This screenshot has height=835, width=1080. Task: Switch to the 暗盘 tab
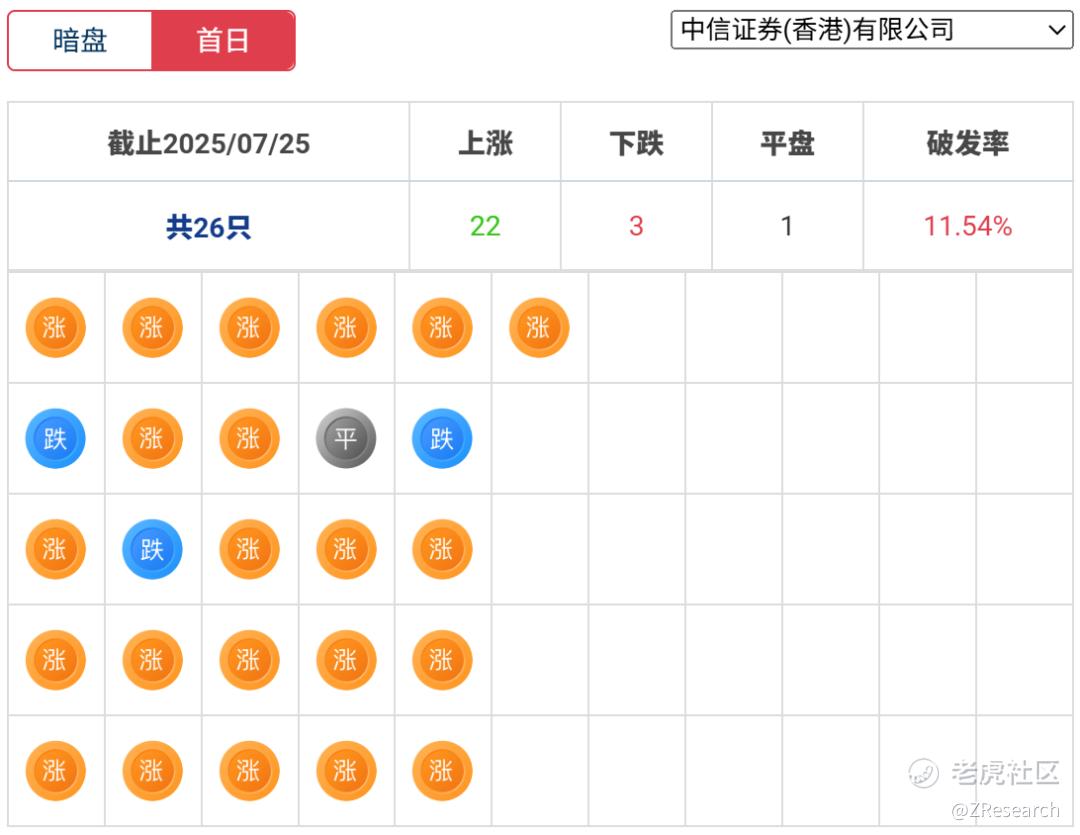click(x=80, y=41)
